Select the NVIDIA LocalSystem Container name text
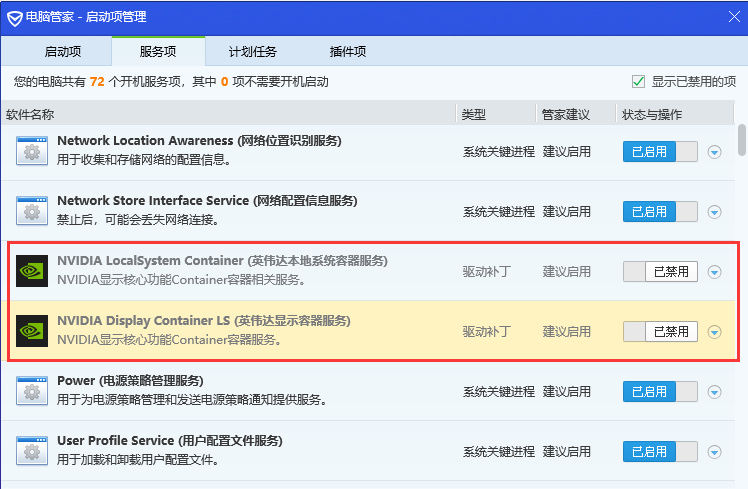Viewport: 748px width, 489px height. coord(222,260)
